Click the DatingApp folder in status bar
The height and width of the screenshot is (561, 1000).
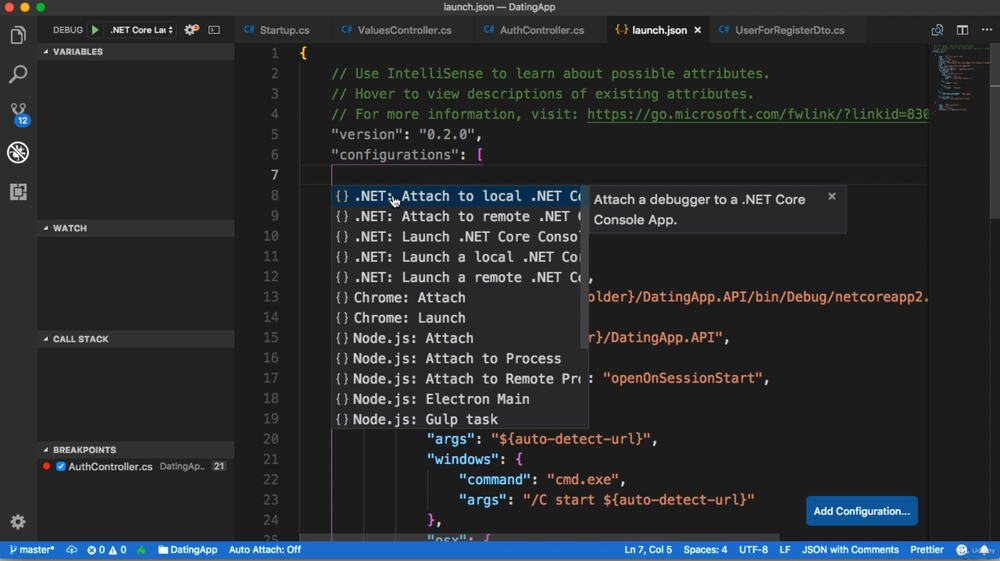click(x=188, y=550)
